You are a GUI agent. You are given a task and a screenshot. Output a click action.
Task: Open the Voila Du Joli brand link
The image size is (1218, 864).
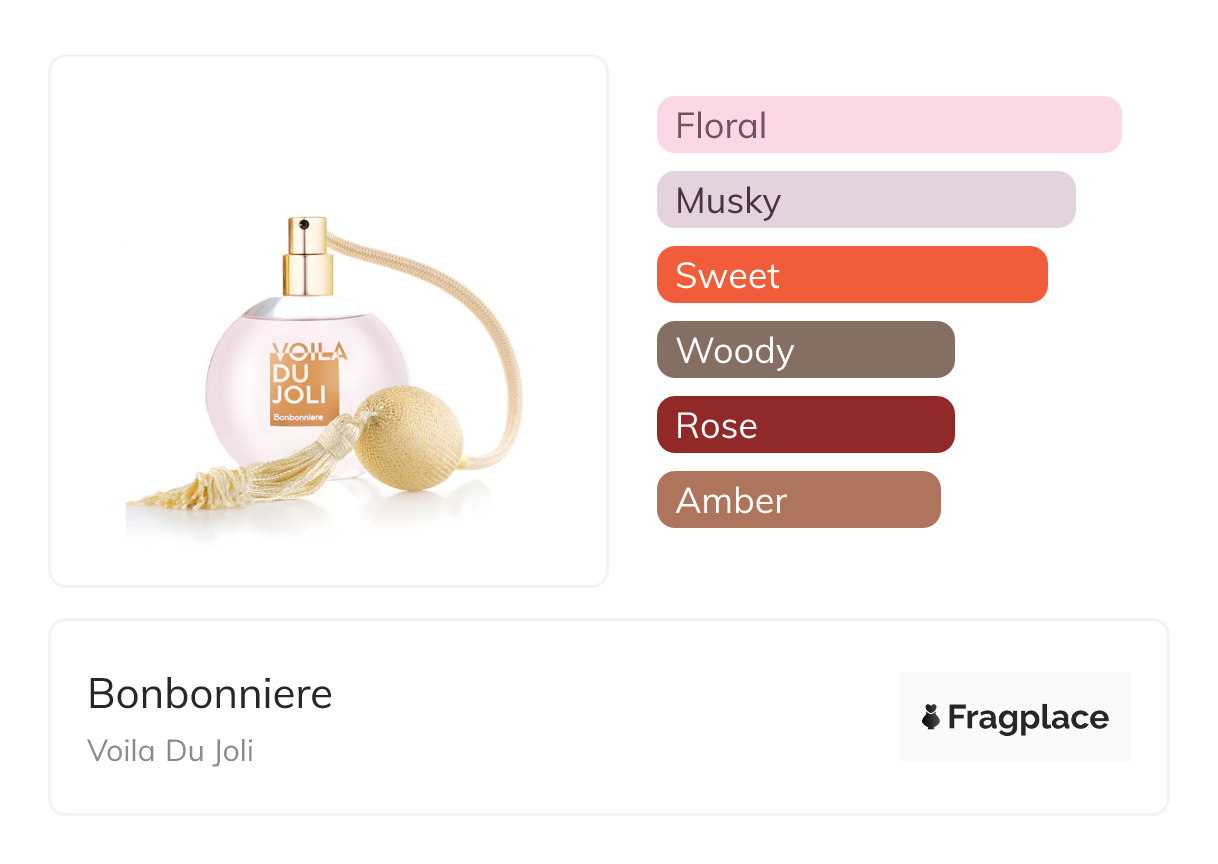170,751
